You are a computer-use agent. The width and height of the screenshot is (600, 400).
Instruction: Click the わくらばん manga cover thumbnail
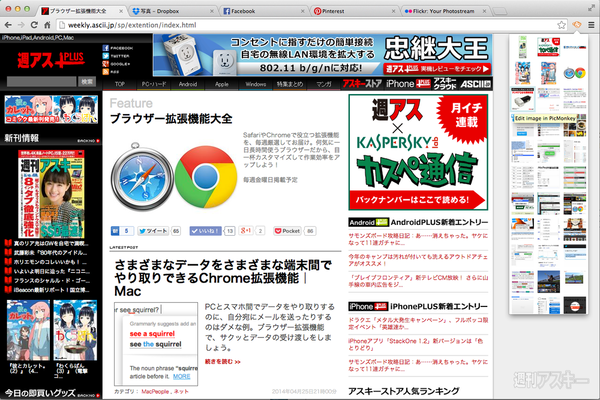pos(75,330)
